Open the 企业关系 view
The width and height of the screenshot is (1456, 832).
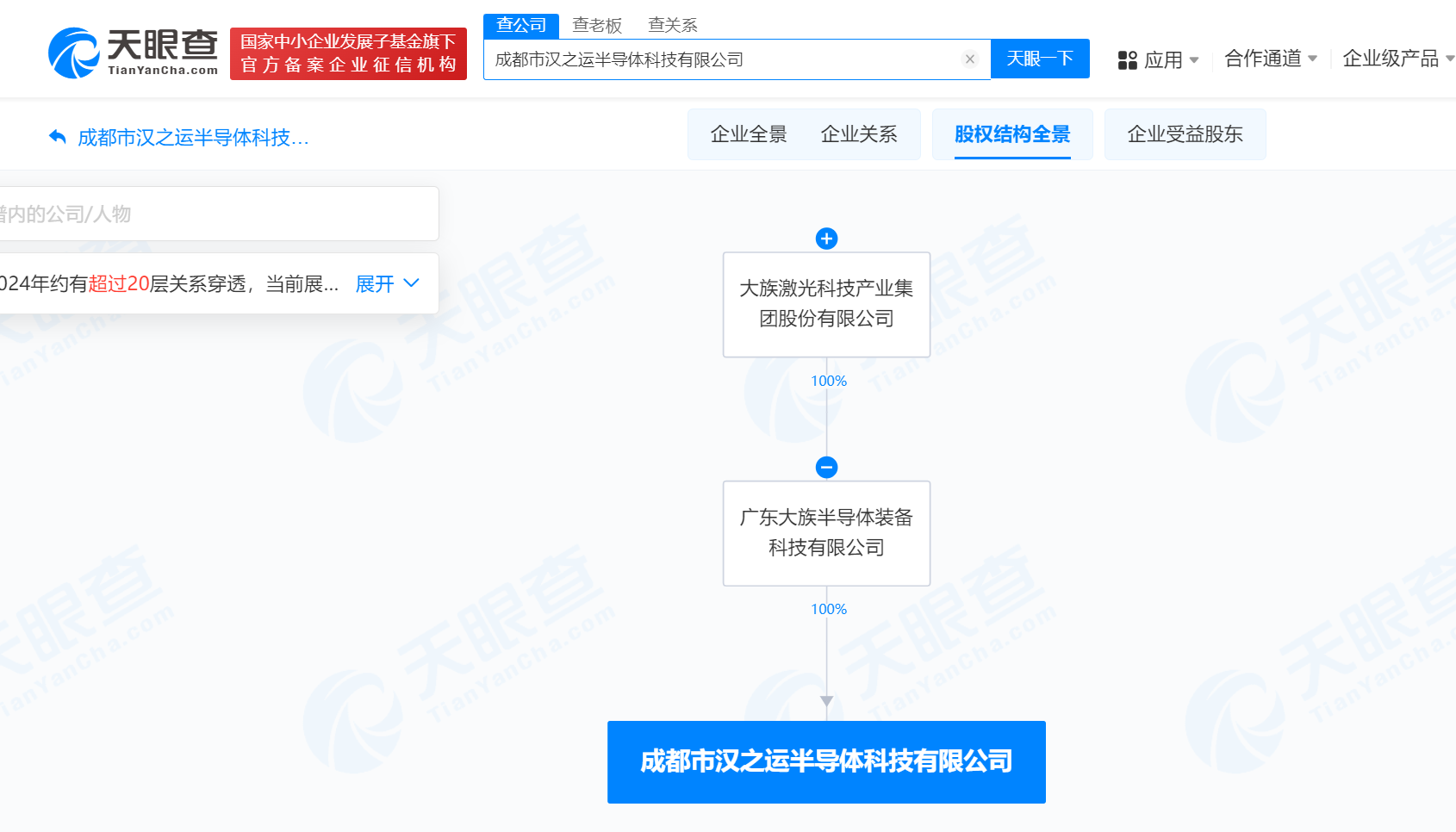[858, 134]
